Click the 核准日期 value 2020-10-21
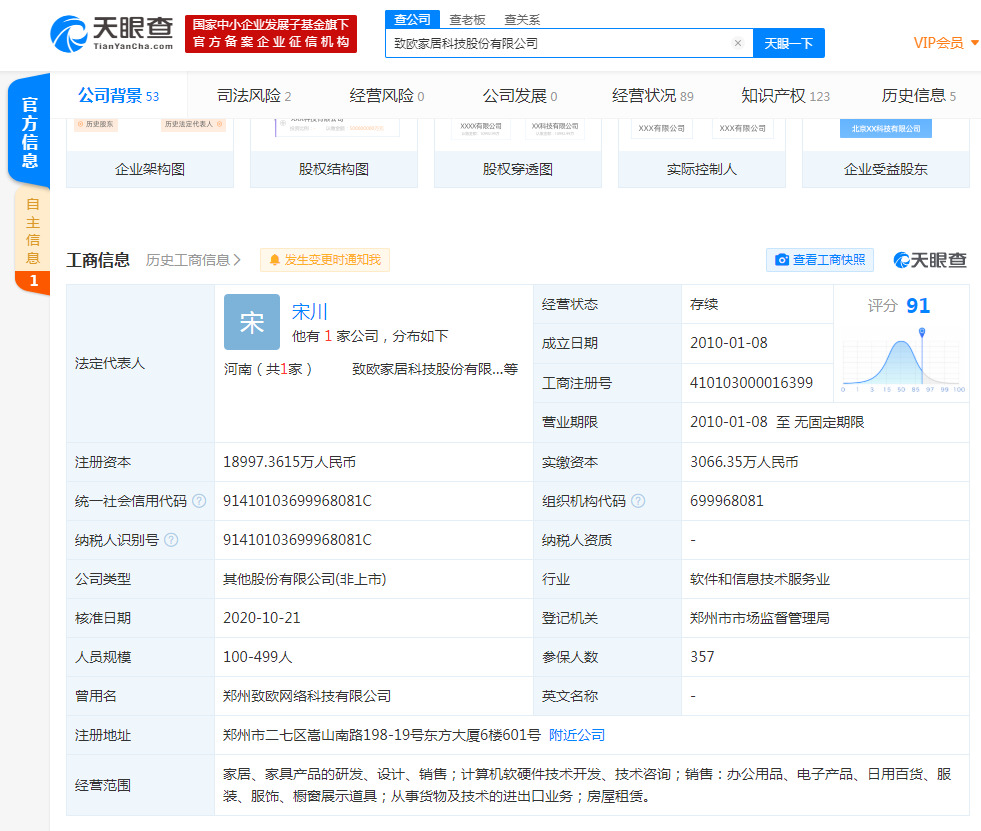Image resolution: width=981 pixels, height=831 pixels. pyautogui.click(x=262, y=618)
